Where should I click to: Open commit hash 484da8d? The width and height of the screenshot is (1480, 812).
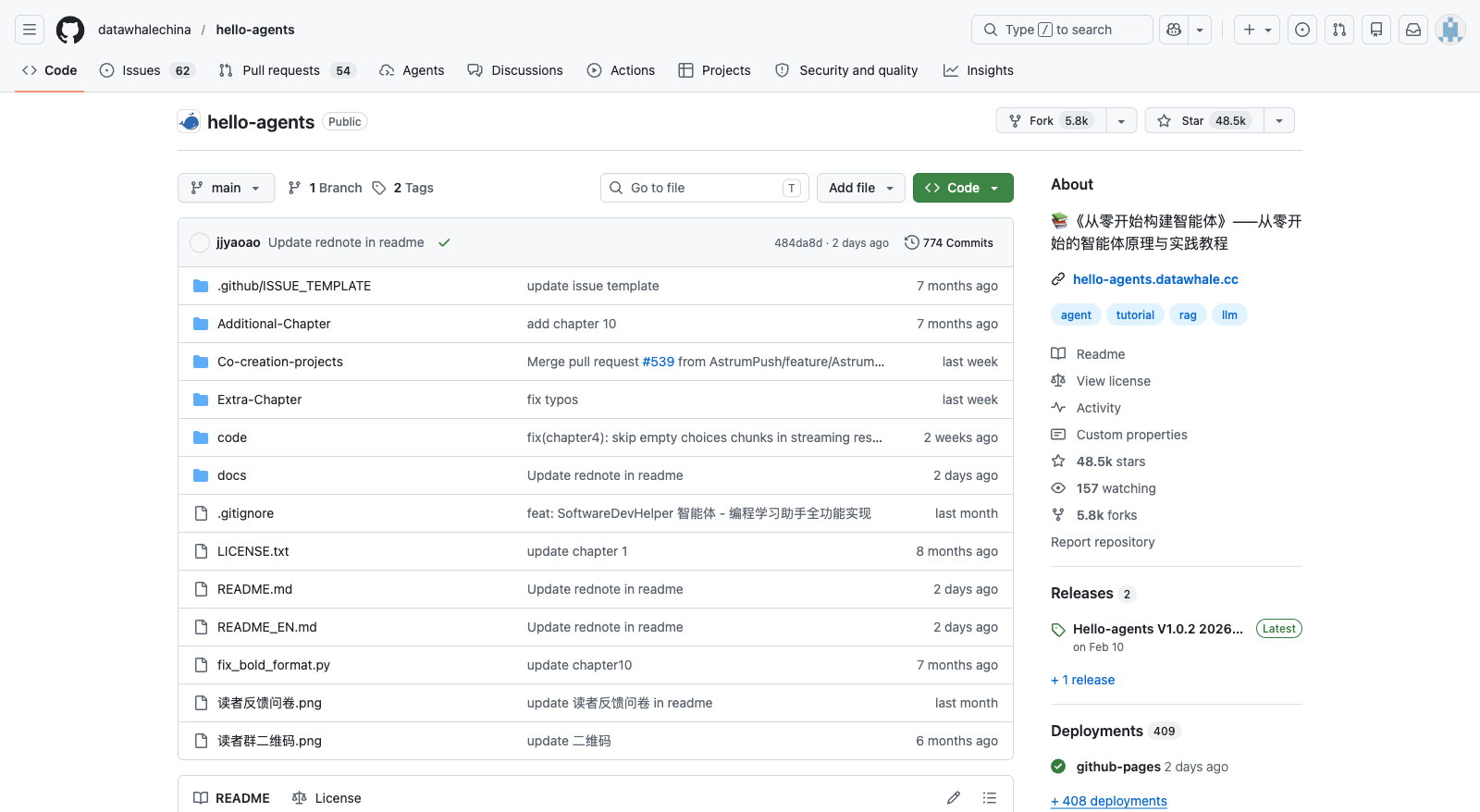tap(798, 243)
